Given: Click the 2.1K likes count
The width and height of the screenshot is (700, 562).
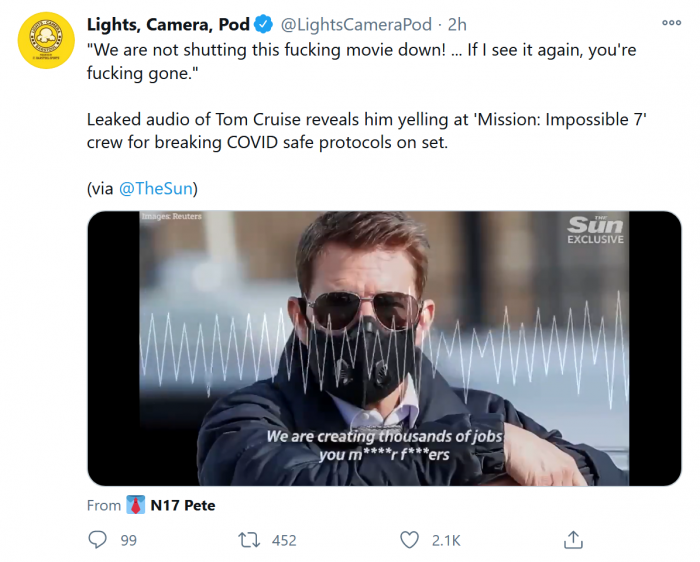Looking at the screenshot, I should [x=445, y=540].
